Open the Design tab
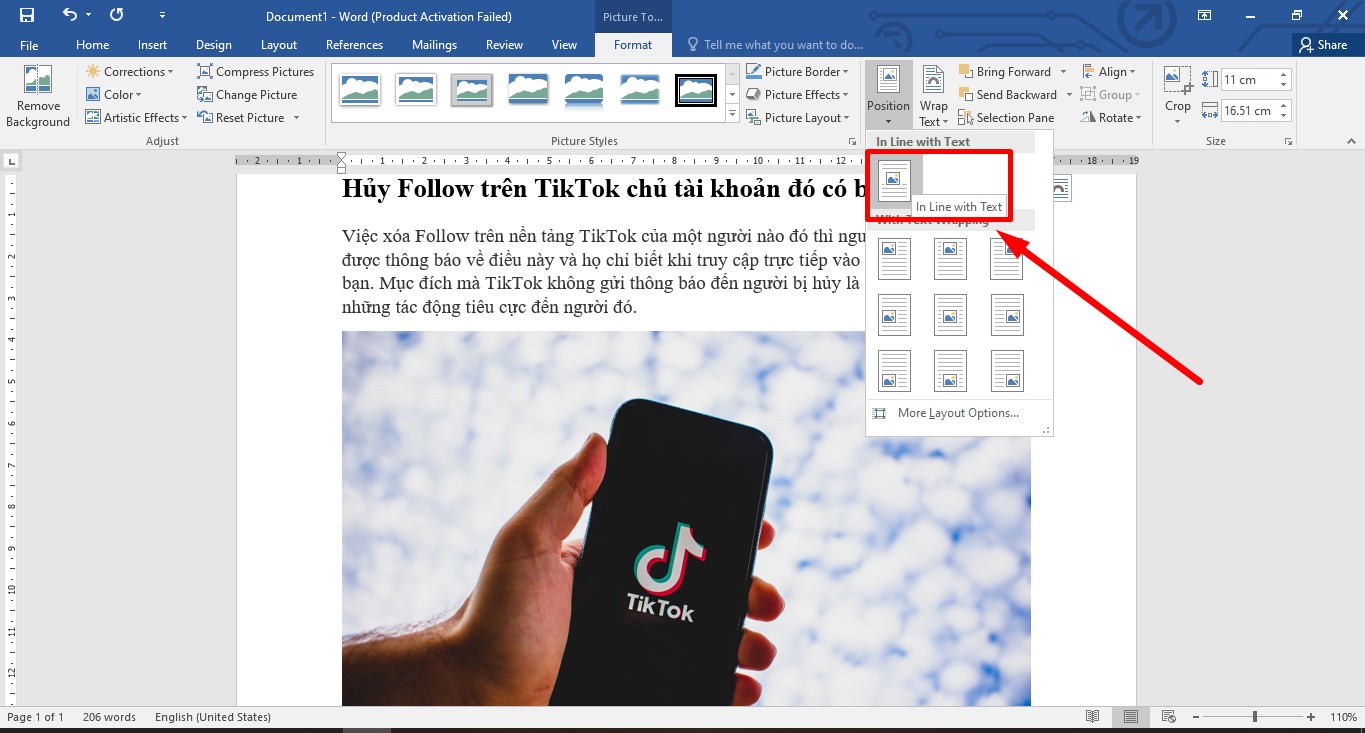Viewport: 1365px width, 733px height. click(x=213, y=45)
